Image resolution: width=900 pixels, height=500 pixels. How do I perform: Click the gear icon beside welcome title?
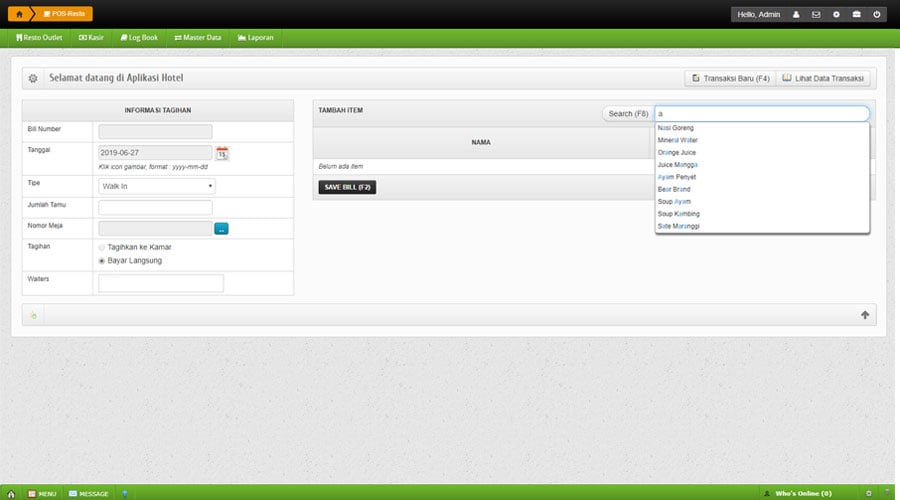point(33,78)
